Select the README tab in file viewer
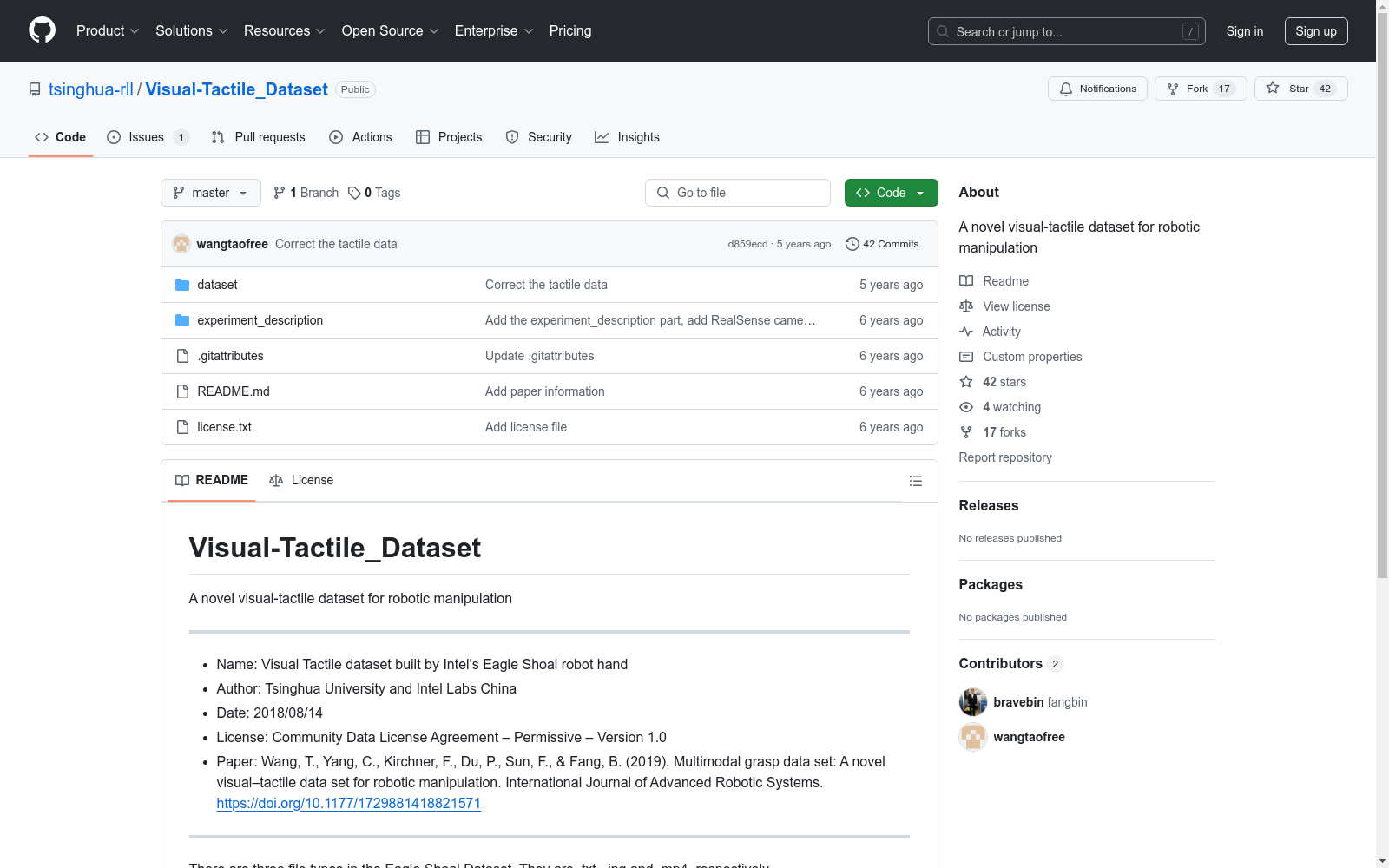 click(x=212, y=480)
